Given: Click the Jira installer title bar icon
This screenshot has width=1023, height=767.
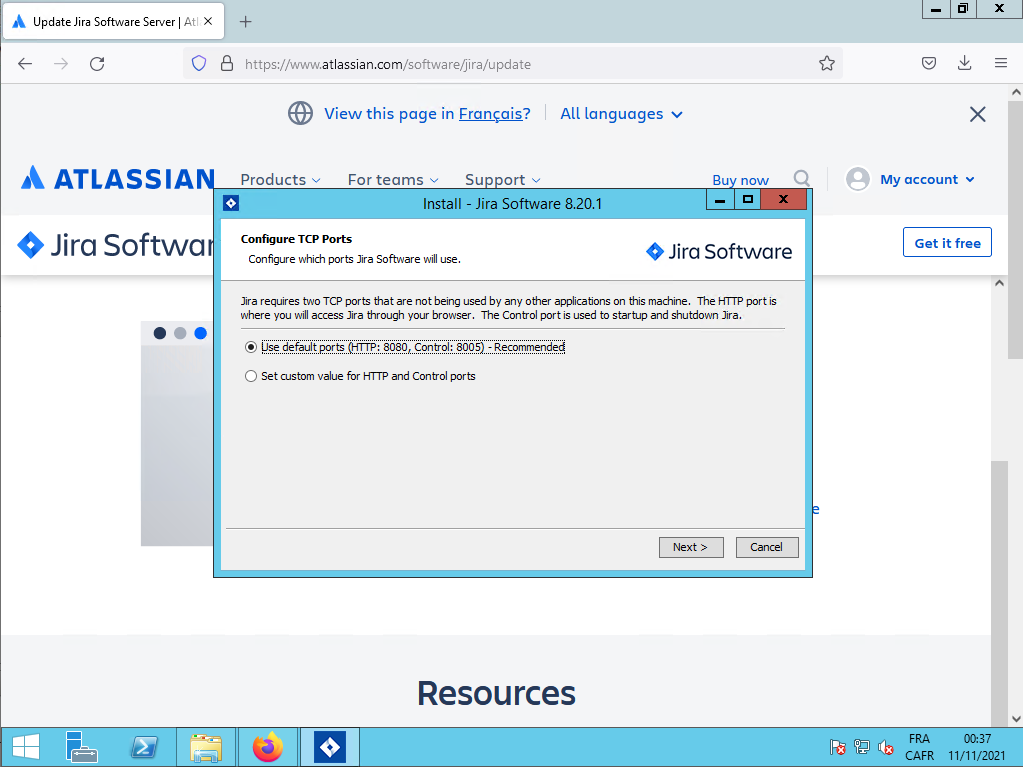Looking at the screenshot, I should (231, 203).
